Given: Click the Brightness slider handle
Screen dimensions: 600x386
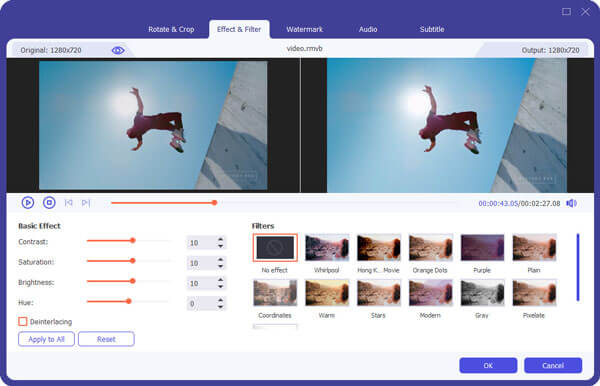Looking at the screenshot, I should pos(133,281).
